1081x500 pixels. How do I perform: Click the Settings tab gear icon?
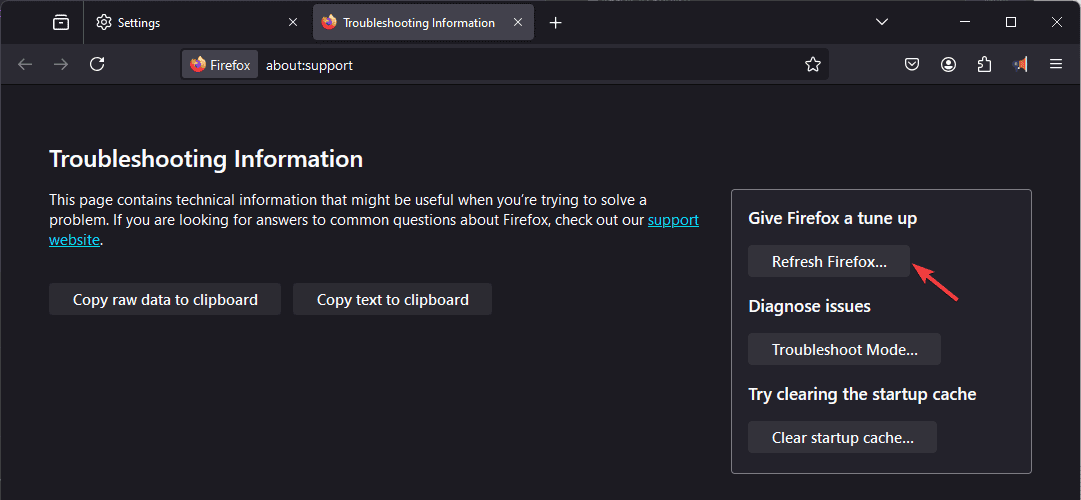[104, 23]
